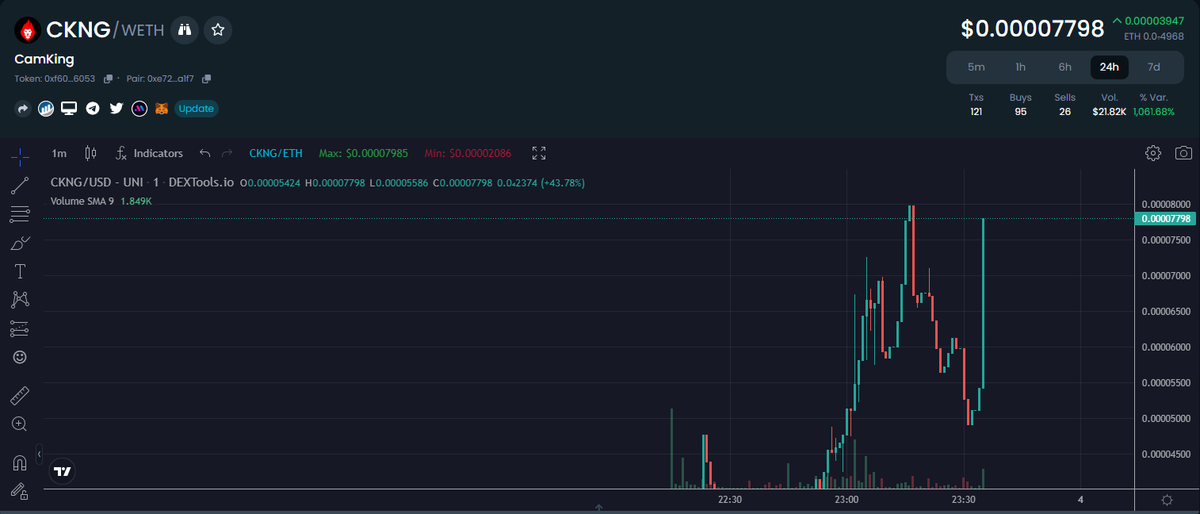Click the share arrow icon
Image resolution: width=1200 pixels, height=514 pixels.
[22, 108]
